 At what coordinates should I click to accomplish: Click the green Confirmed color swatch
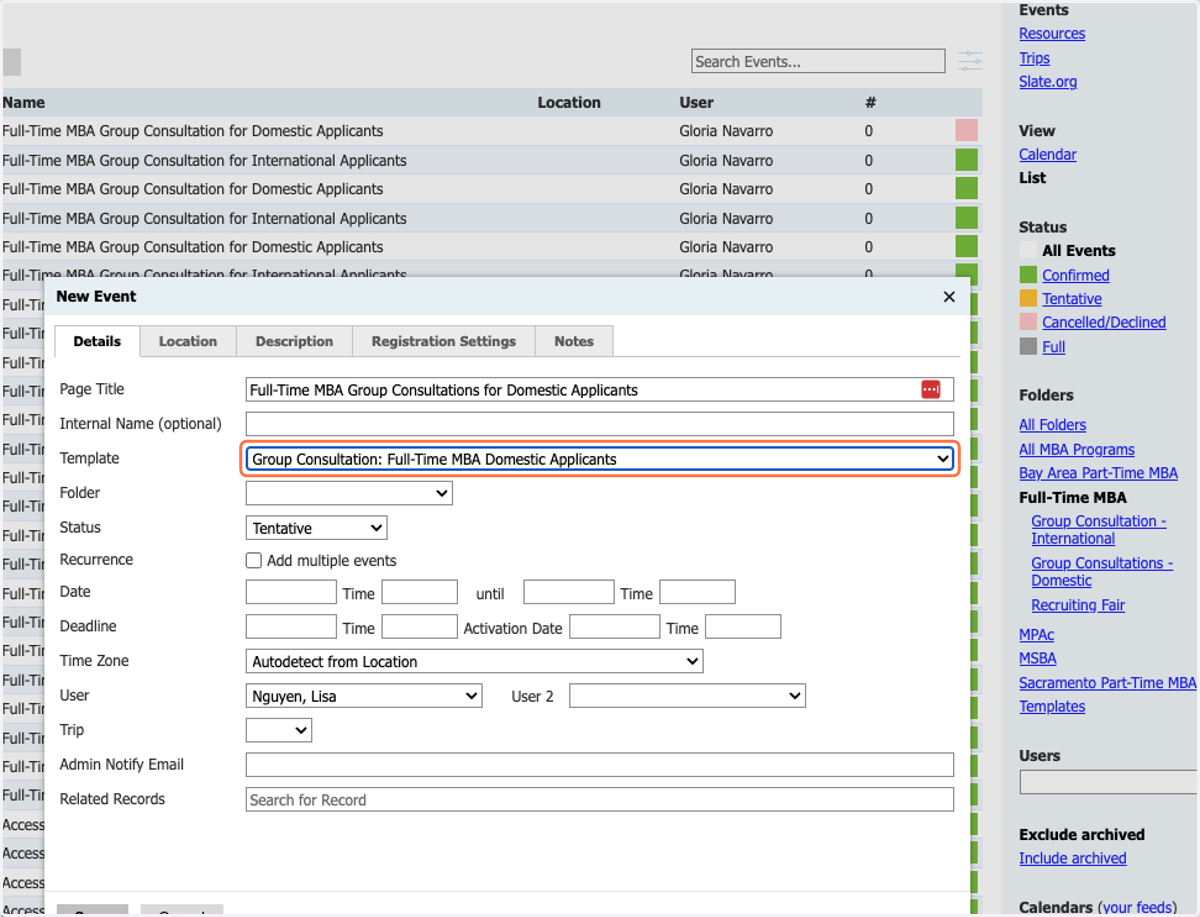click(1028, 275)
